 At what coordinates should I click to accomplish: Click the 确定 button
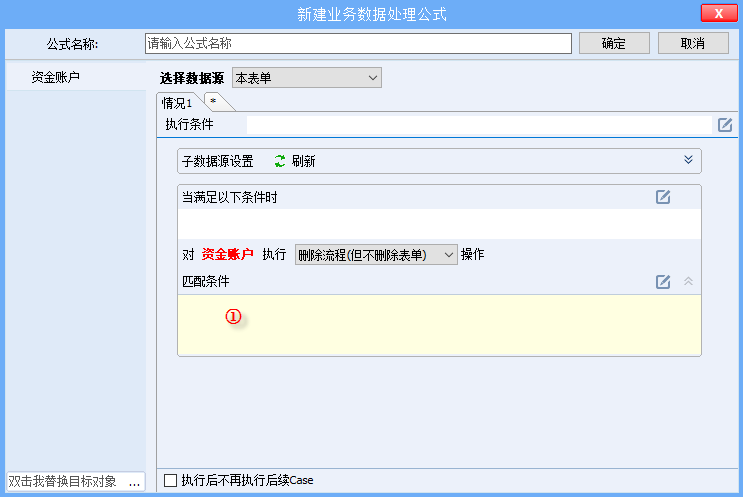(614, 44)
